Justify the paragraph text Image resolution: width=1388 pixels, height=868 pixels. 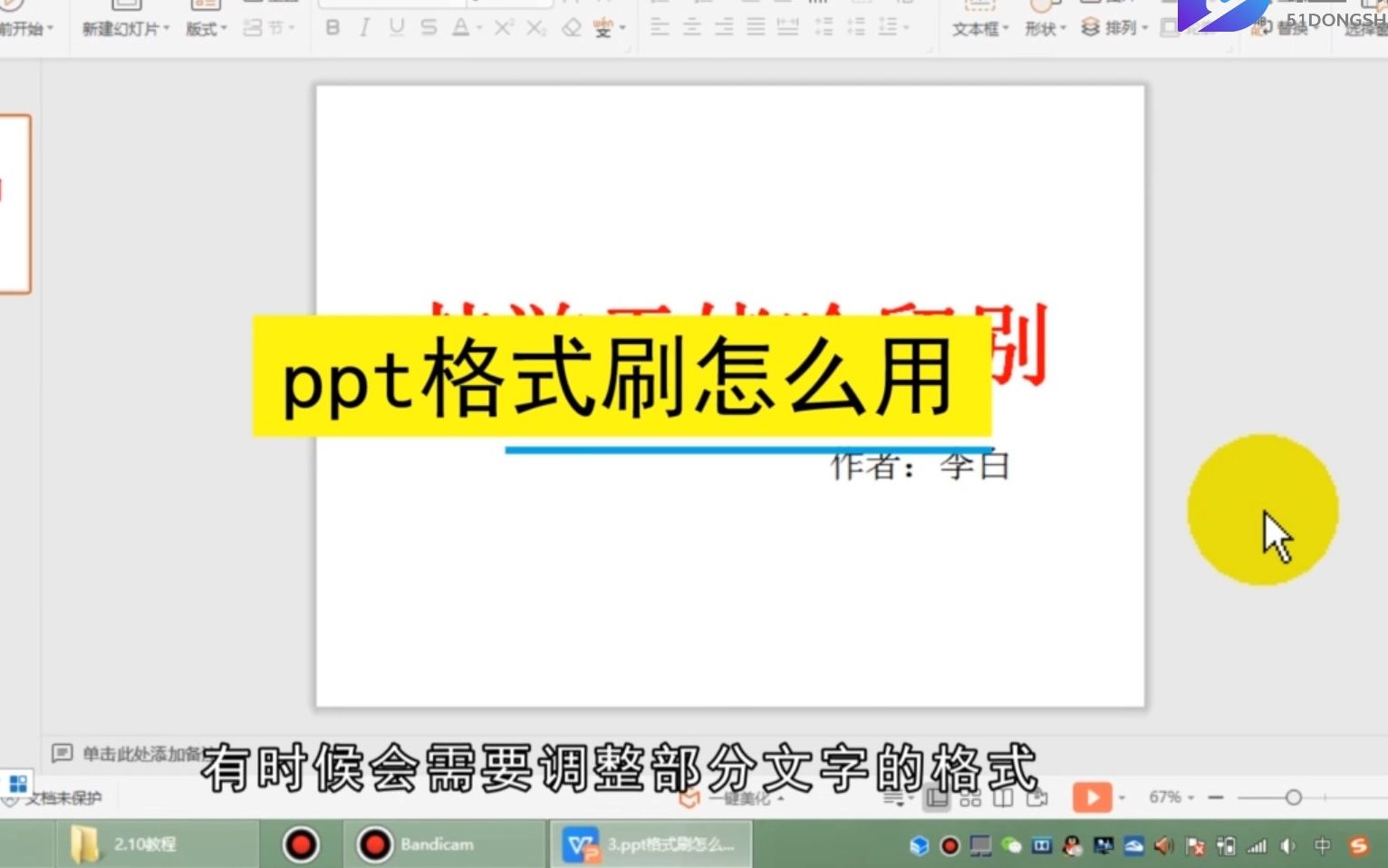click(x=756, y=28)
